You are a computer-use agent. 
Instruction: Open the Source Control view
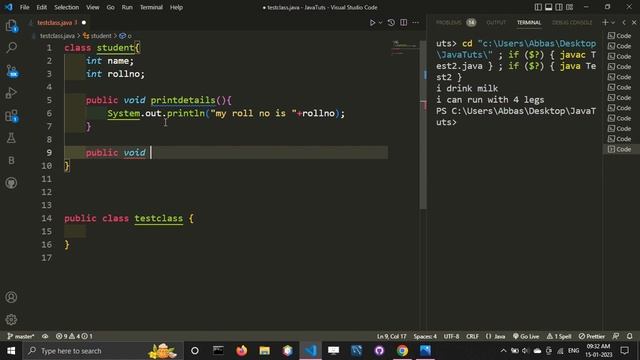11,71
